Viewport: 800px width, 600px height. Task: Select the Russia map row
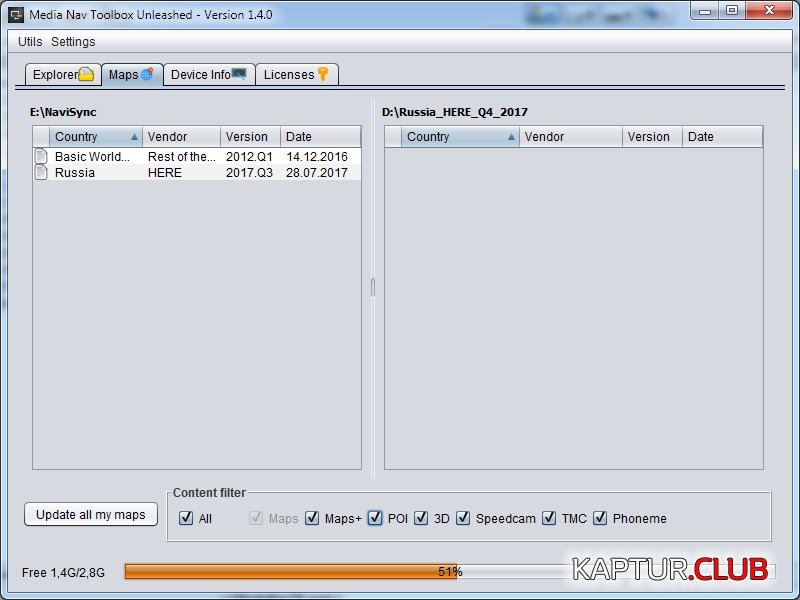197,172
